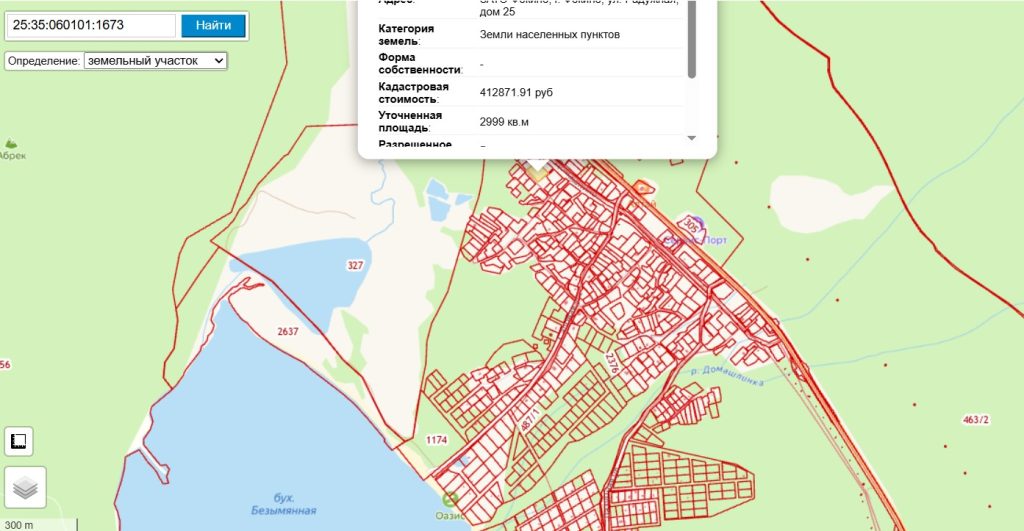The width and height of the screenshot is (1024, 531).
Task: Click the Абрек mountain marker icon
Action: [11, 143]
